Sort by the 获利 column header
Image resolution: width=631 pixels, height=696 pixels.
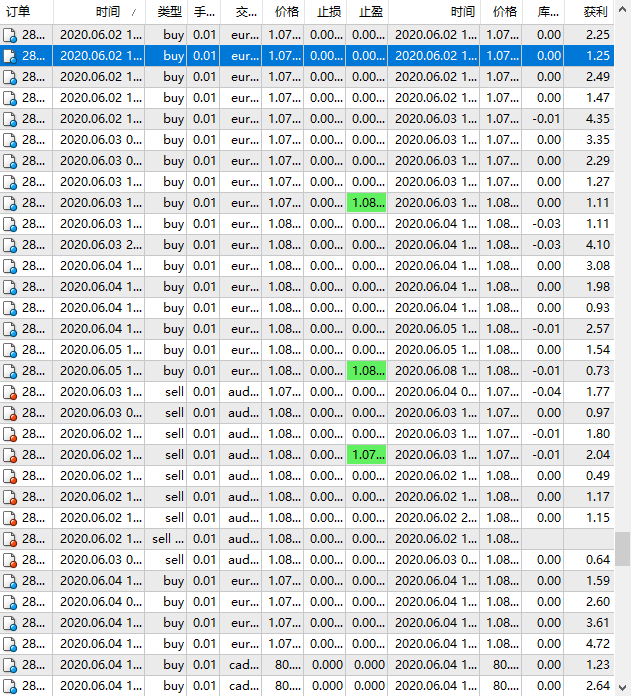[589, 12]
